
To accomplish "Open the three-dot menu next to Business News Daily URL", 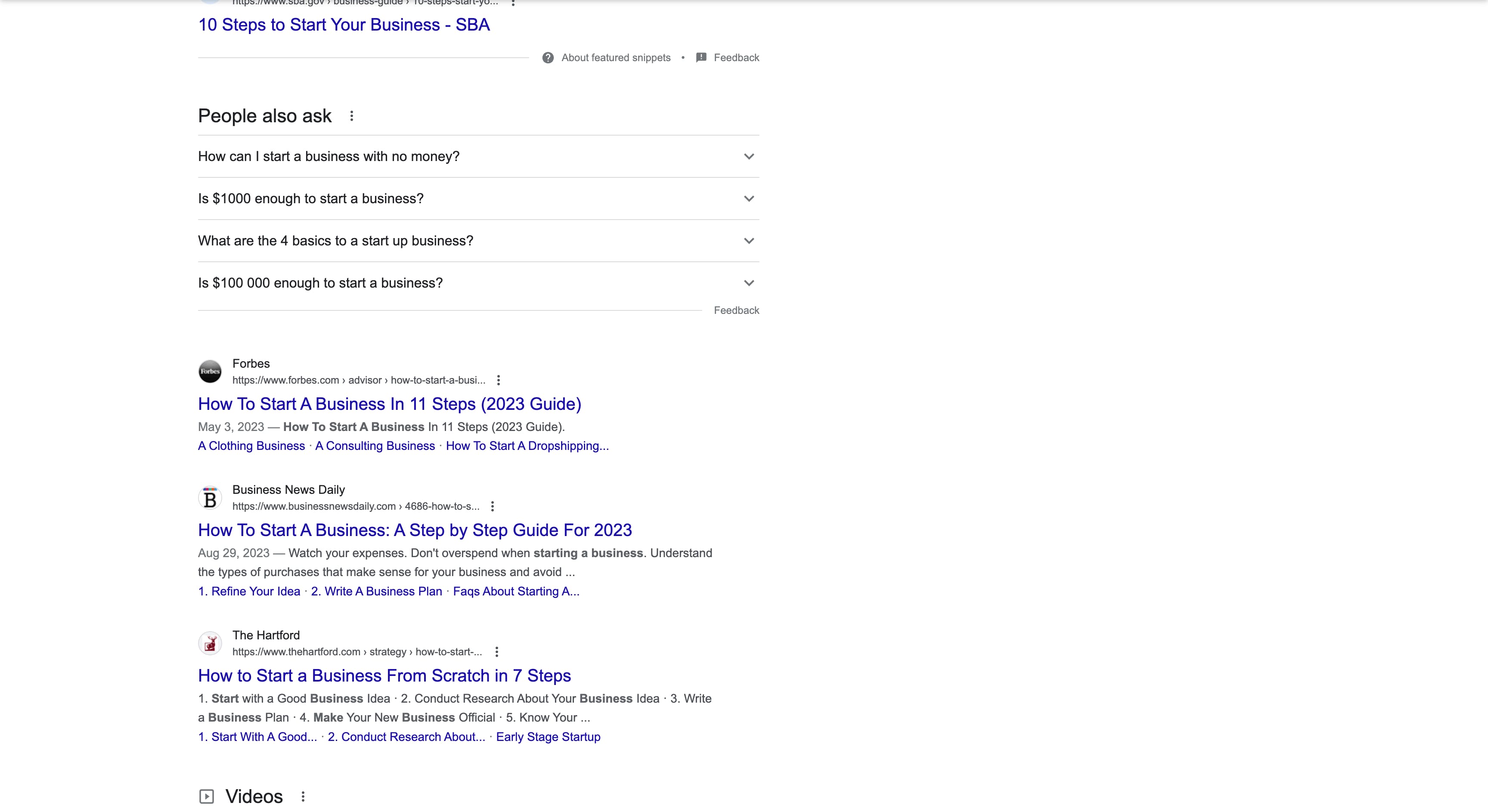I will point(492,506).
